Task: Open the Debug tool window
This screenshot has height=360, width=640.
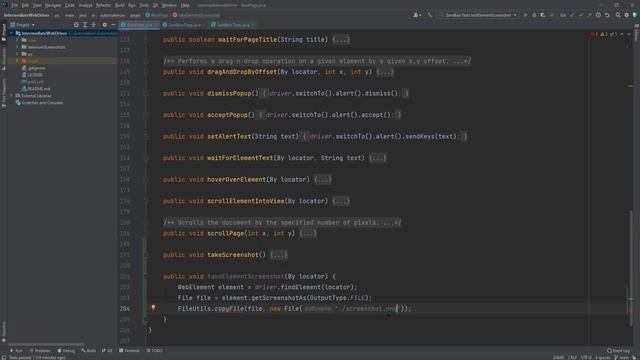Action: (x=66, y=351)
